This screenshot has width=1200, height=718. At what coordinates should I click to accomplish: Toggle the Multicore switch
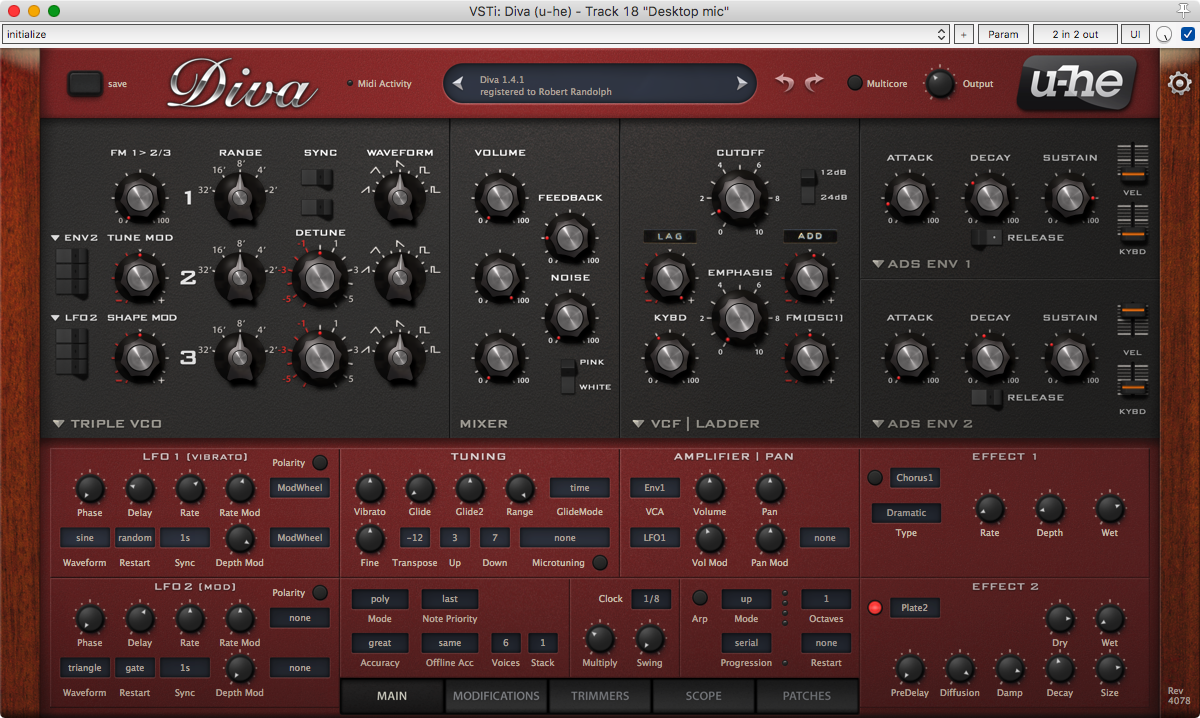pyautogui.click(x=855, y=83)
